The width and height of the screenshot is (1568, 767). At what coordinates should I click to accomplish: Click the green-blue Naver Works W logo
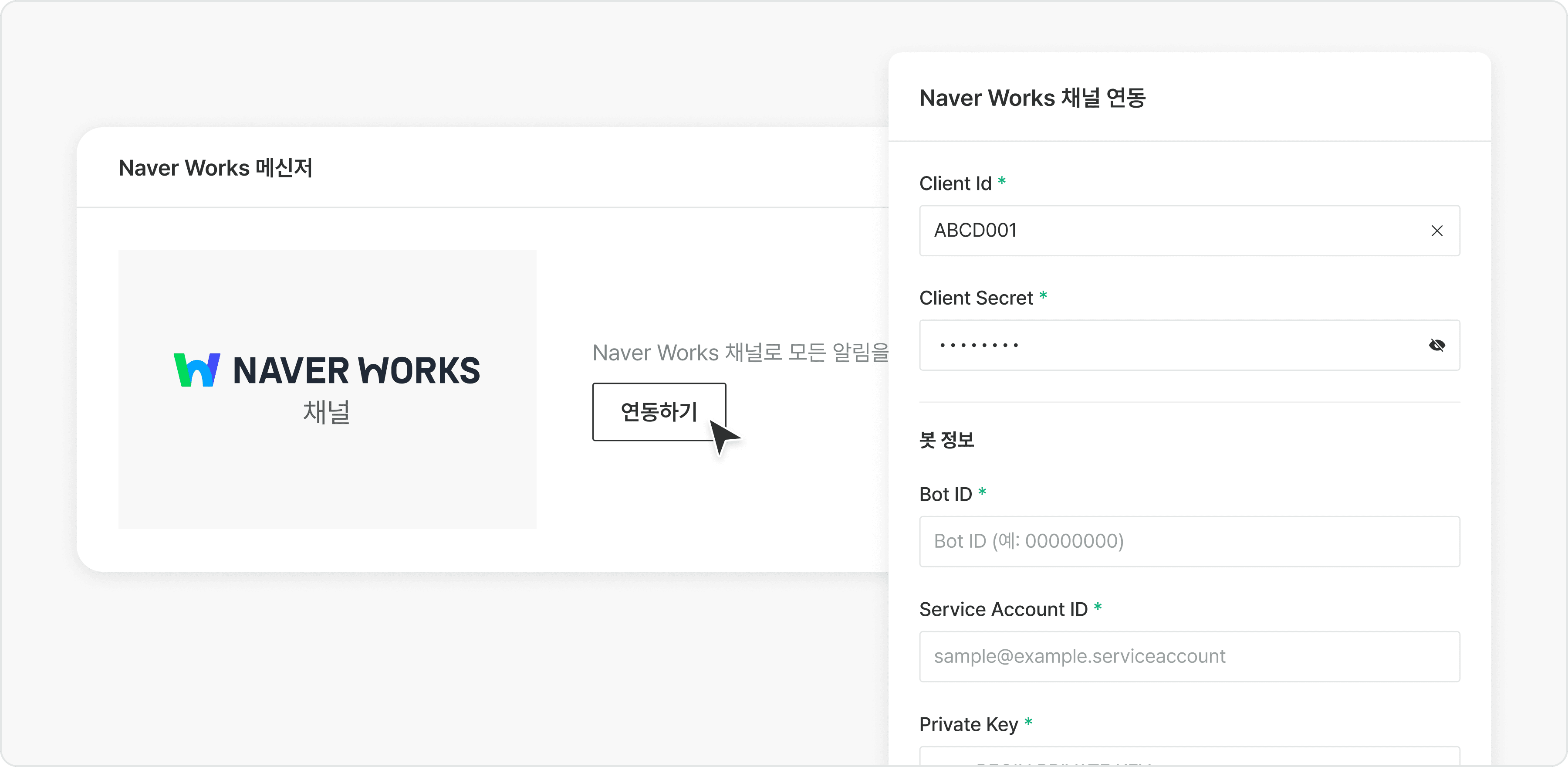coord(196,370)
